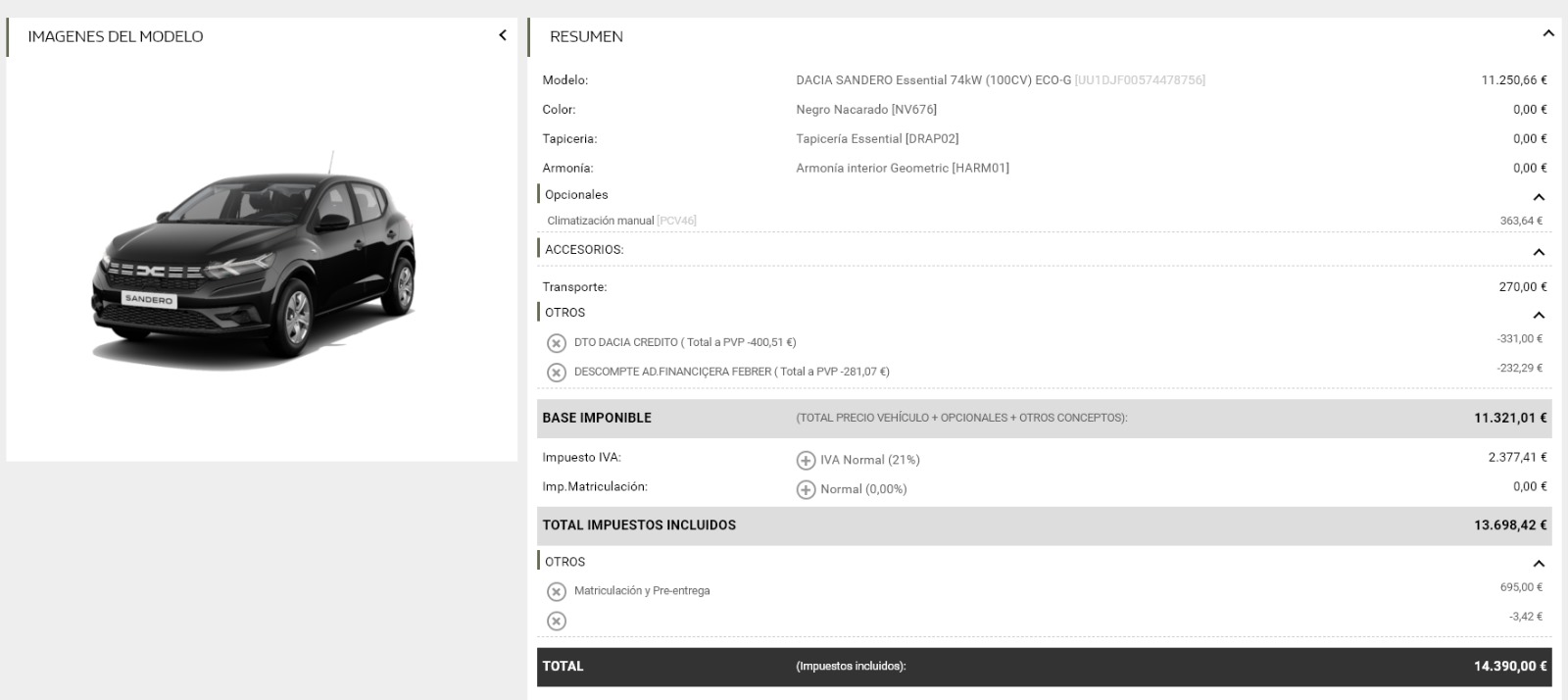
Task: Remove the unnamed -3,42 € line
Action: tap(556, 621)
